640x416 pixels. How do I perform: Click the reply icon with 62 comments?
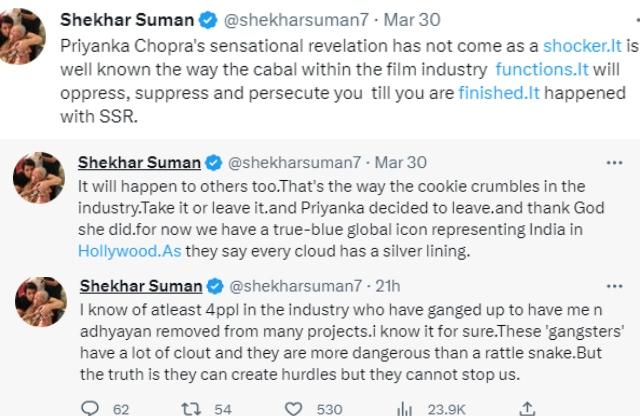click(91, 408)
